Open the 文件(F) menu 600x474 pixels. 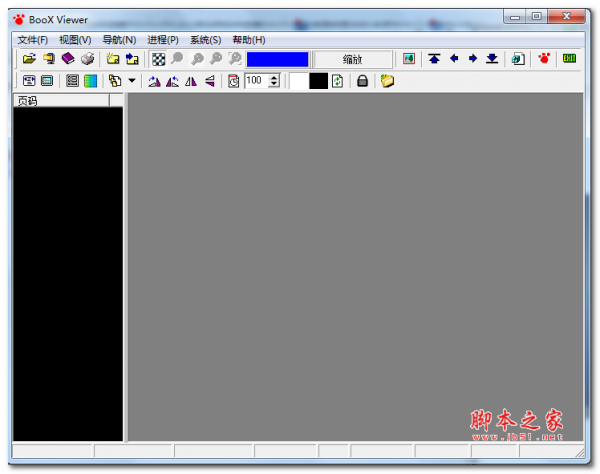(x=33, y=40)
